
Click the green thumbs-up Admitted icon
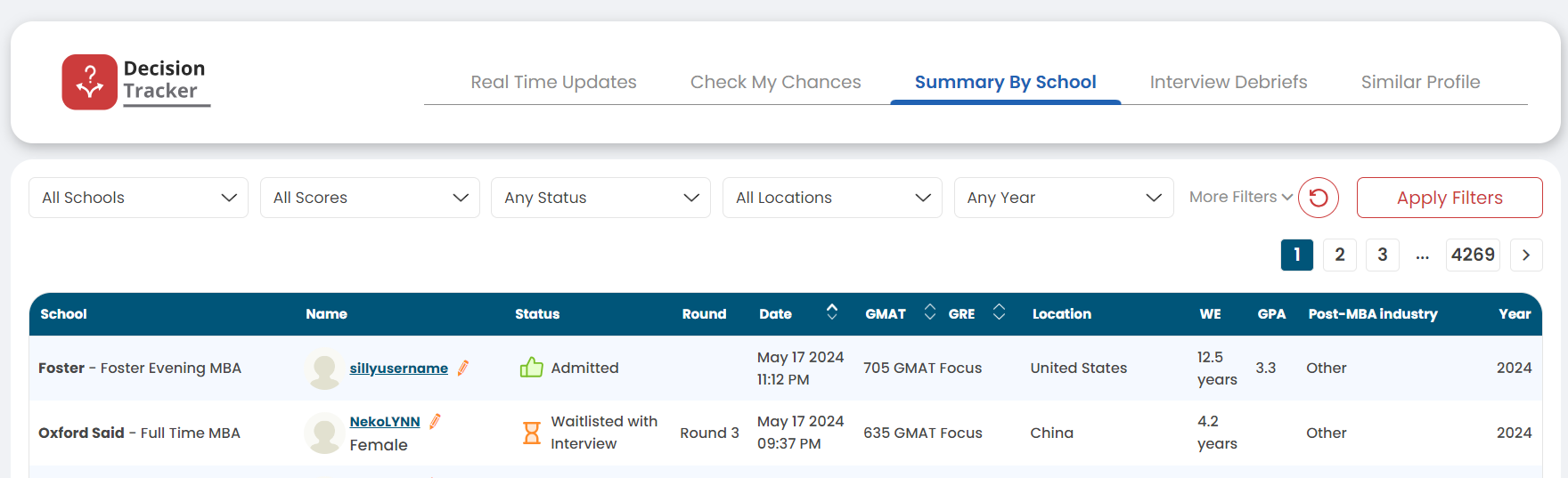[x=531, y=368]
